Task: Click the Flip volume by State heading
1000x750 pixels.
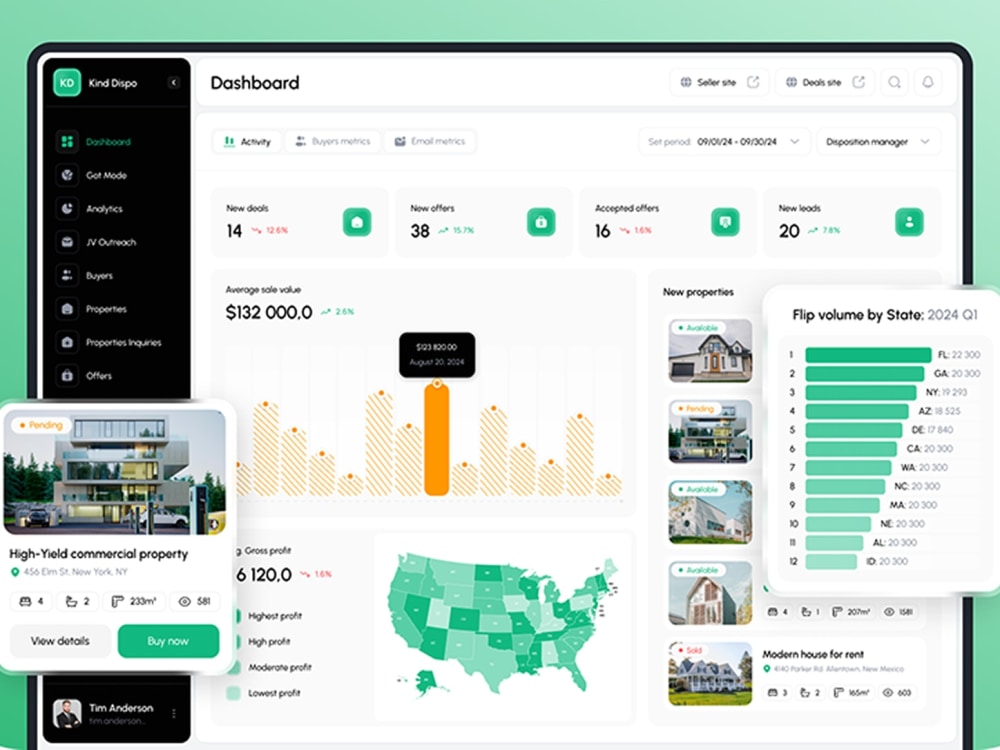Action: (x=885, y=314)
